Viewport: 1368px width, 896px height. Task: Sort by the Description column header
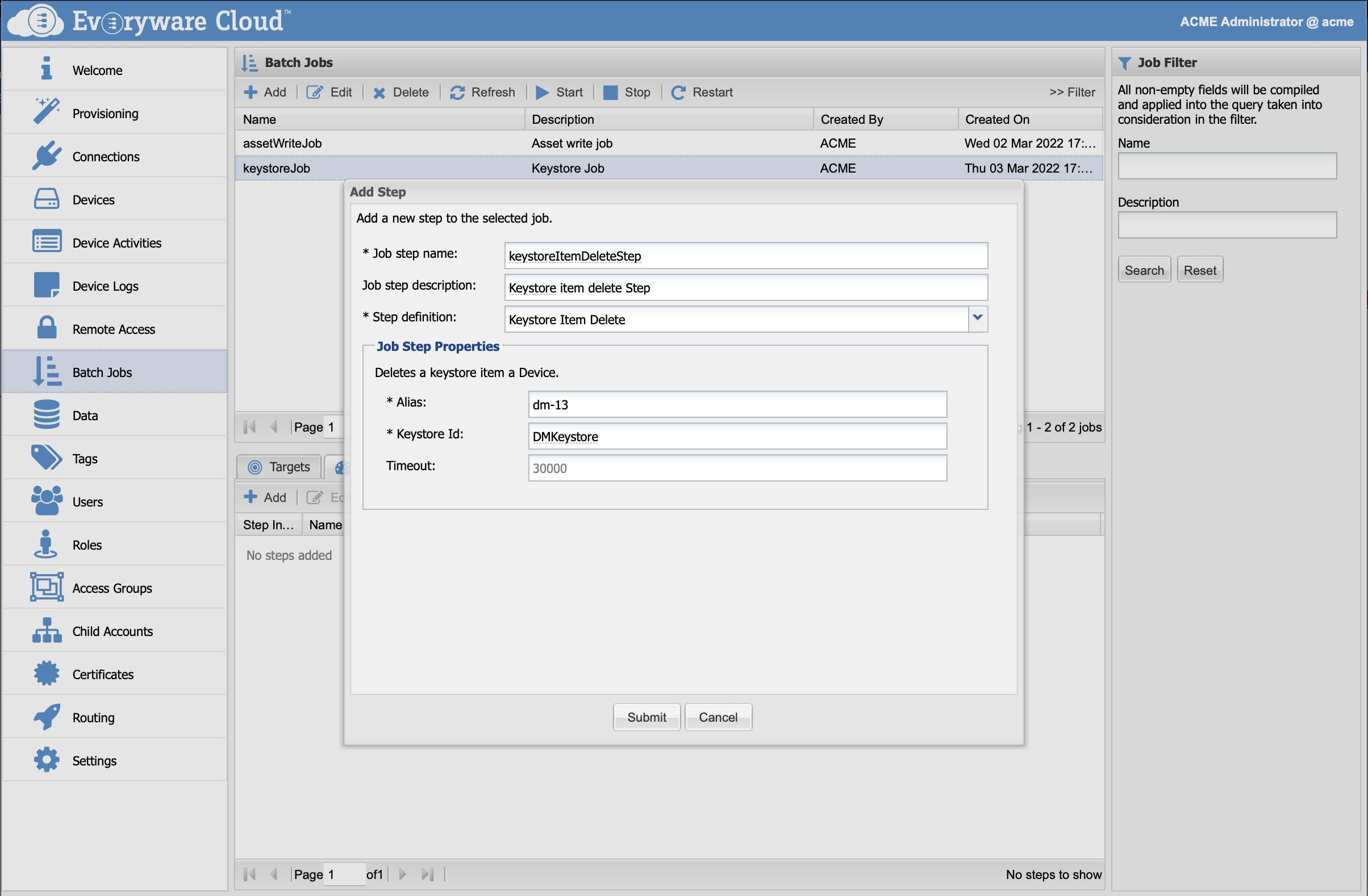(x=669, y=119)
